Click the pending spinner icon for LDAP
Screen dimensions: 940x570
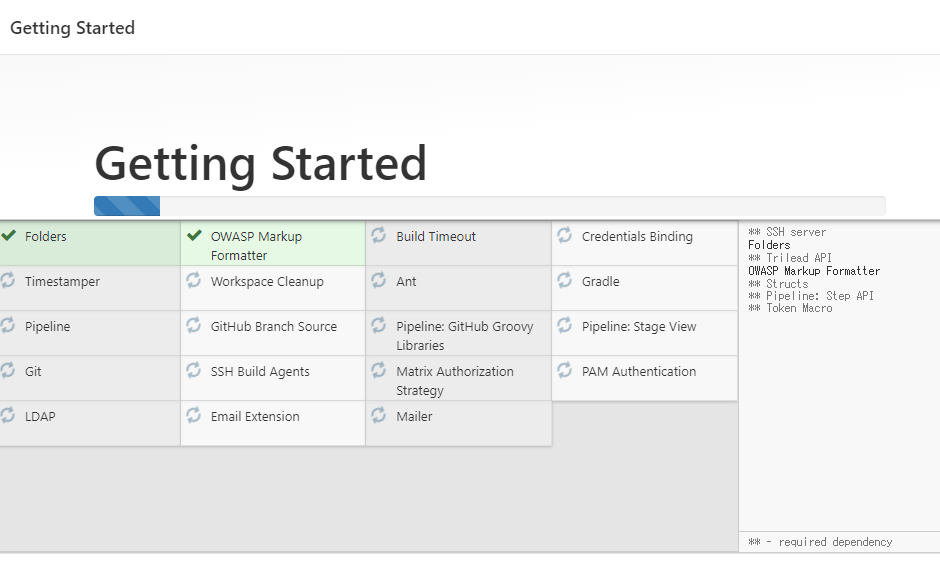click(x=8, y=415)
